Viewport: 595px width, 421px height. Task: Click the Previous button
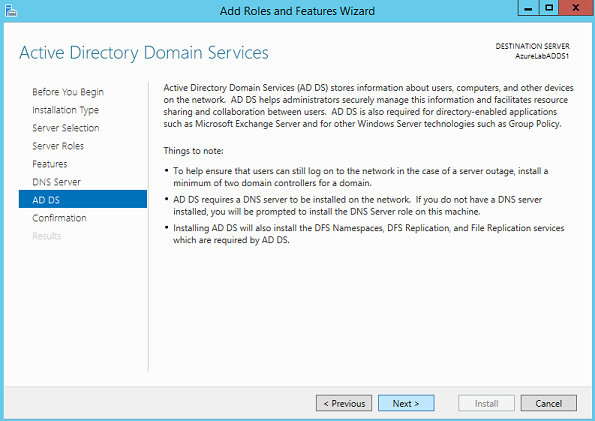coord(344,403)
